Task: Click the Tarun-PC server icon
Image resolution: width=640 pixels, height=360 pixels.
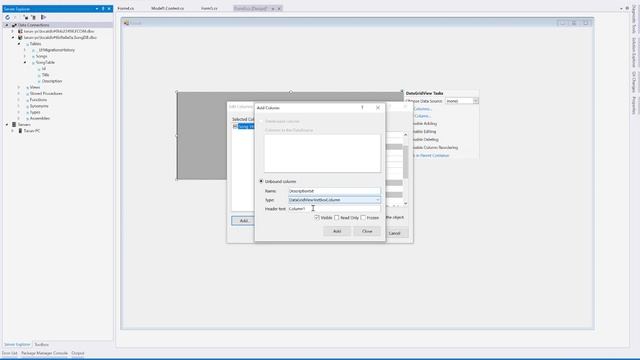Action: pyautogui.click(x=20, y=131)
